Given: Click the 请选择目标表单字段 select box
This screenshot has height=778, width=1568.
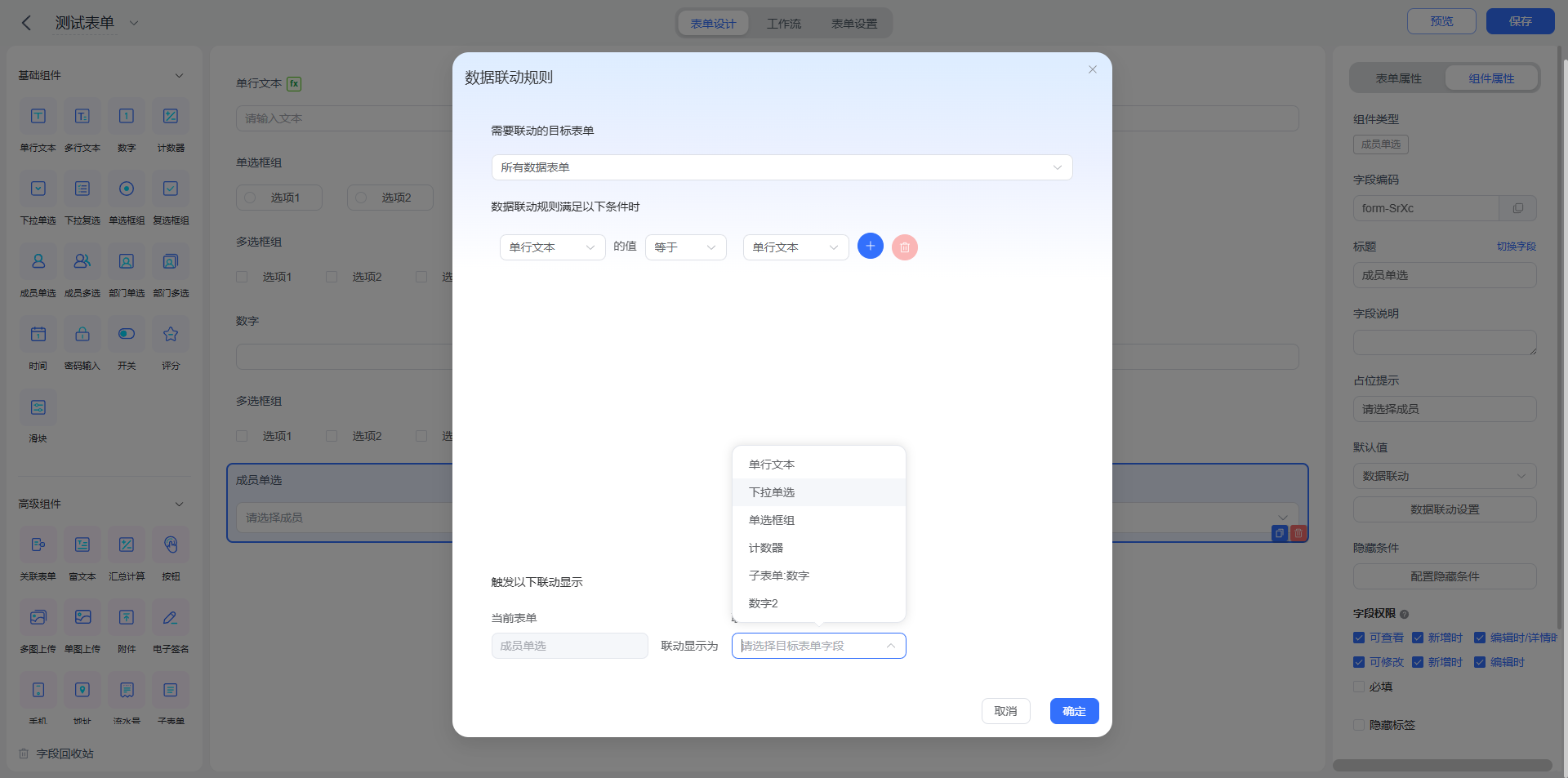Looking at the screenshot, I should point(818,646).
